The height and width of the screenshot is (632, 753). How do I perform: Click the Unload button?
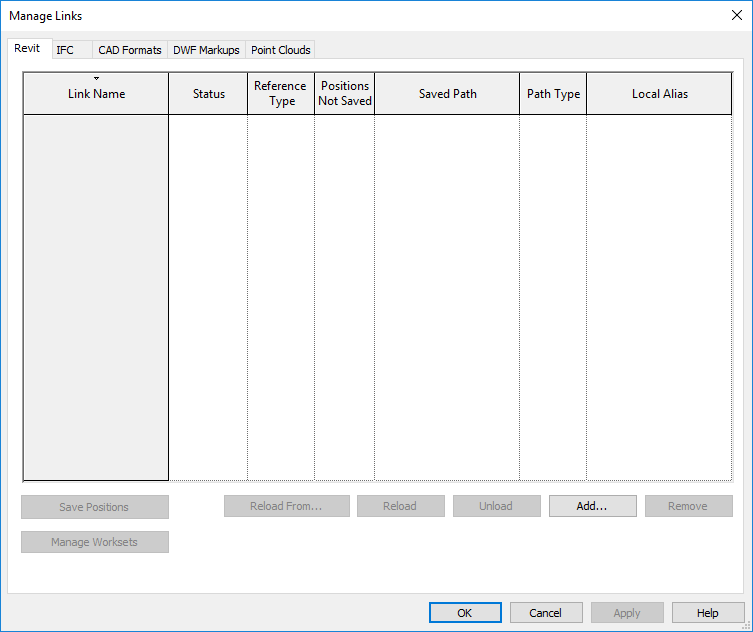[497, 506]
